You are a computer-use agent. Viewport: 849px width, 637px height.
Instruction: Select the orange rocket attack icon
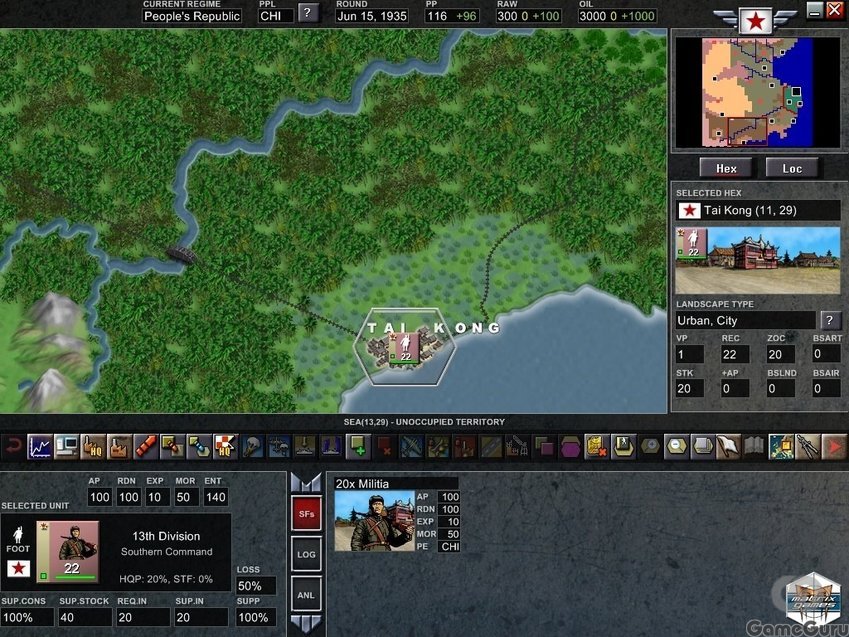click(146, 447)
